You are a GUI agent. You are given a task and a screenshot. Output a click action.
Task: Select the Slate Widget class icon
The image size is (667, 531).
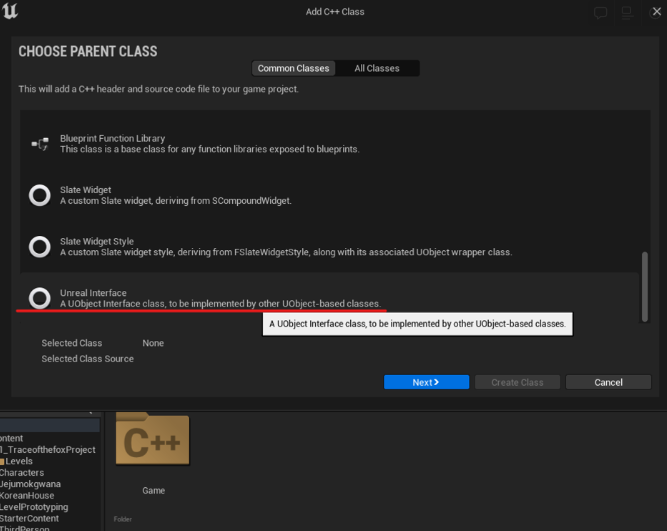click(x=40, y=195)
